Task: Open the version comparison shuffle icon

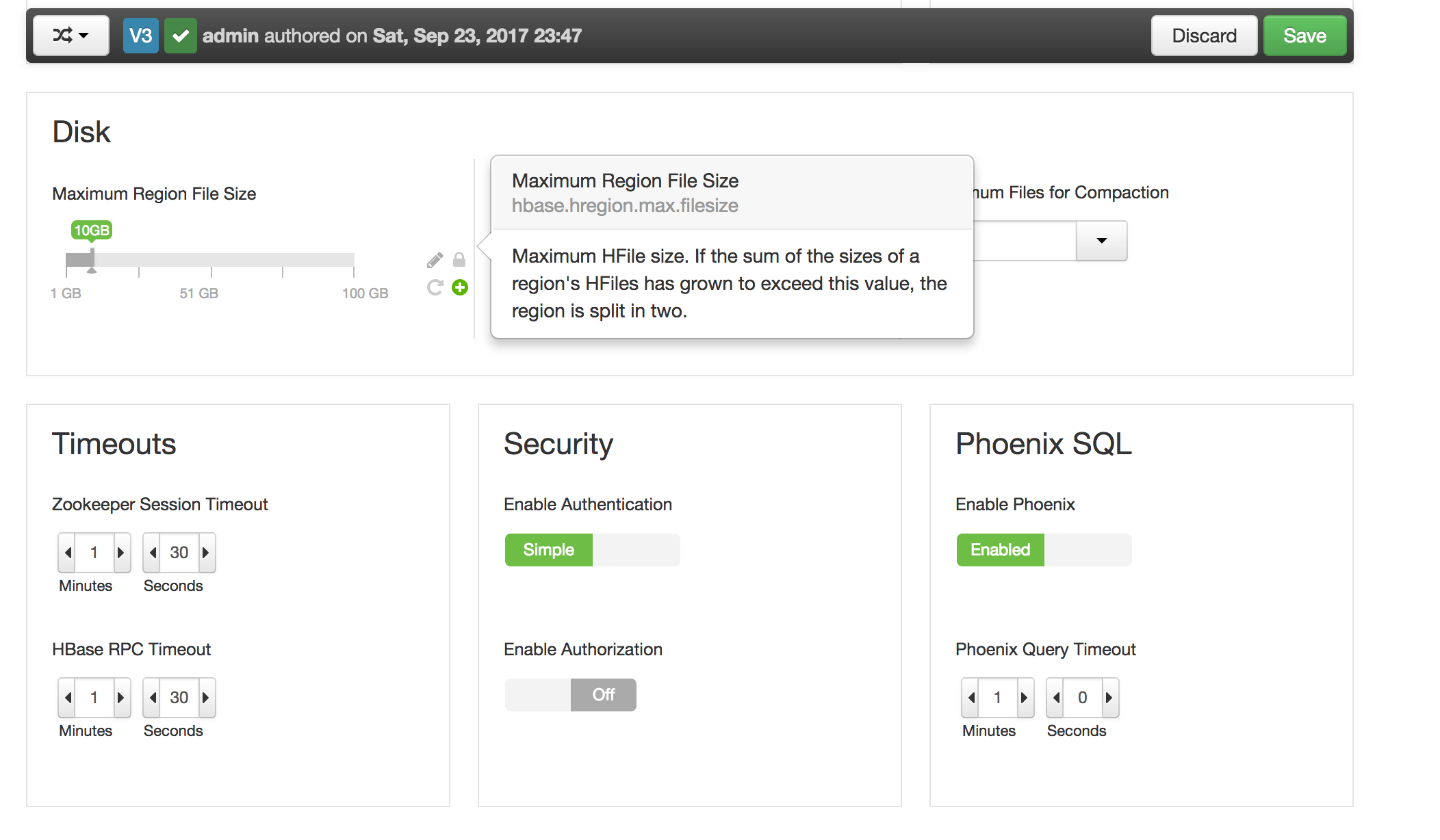Action: [64, 35]
